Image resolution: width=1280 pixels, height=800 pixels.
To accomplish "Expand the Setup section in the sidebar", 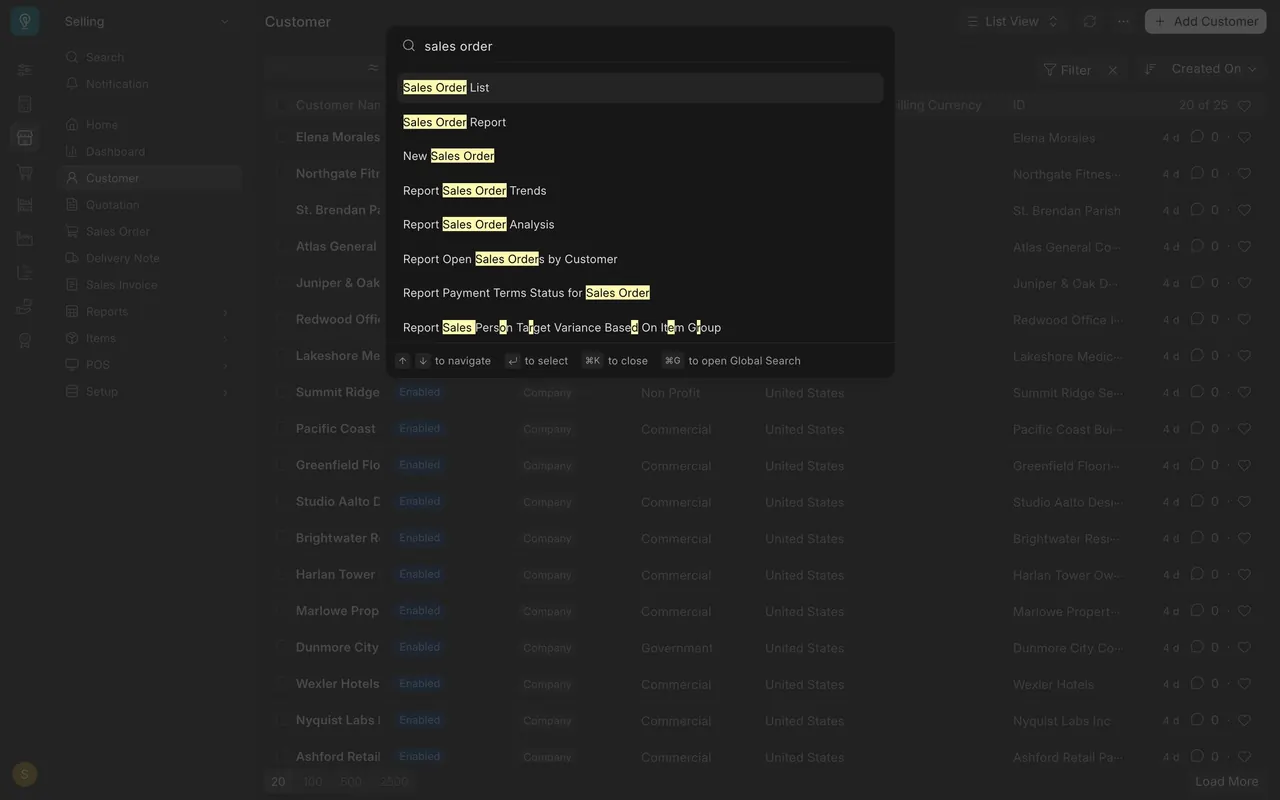I will 148,392.
